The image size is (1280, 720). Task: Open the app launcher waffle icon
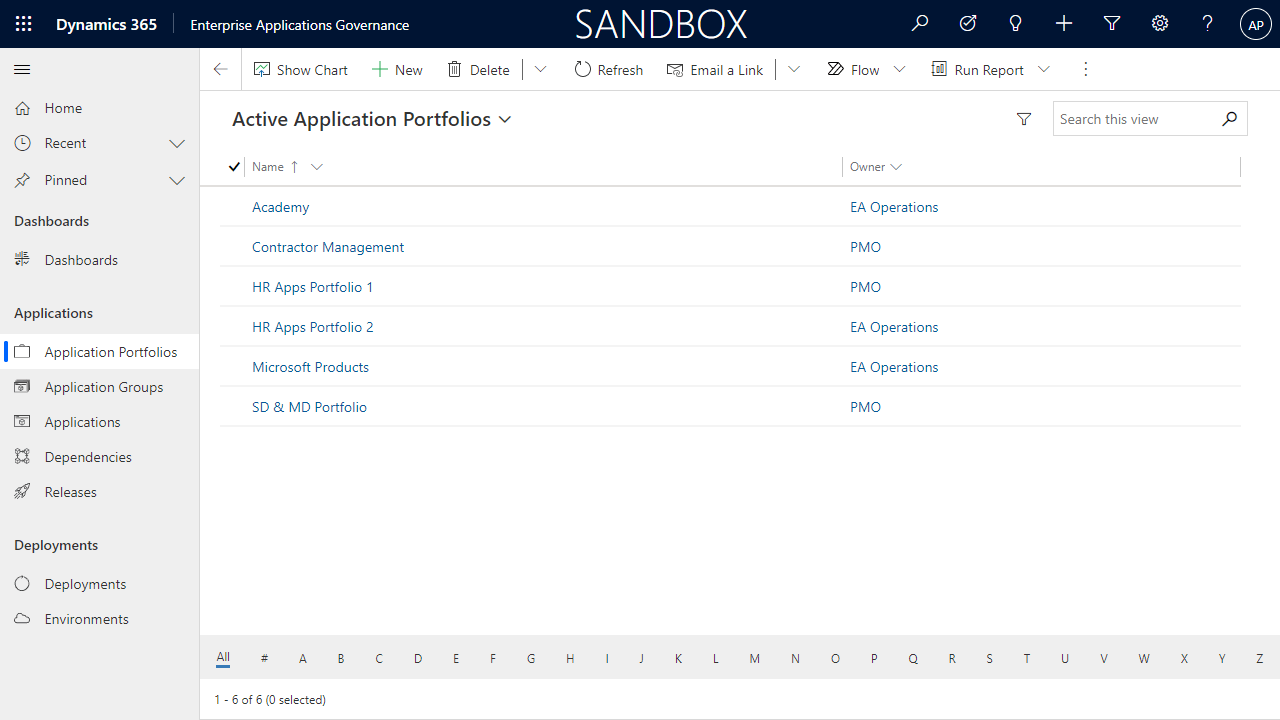(23, 24)
